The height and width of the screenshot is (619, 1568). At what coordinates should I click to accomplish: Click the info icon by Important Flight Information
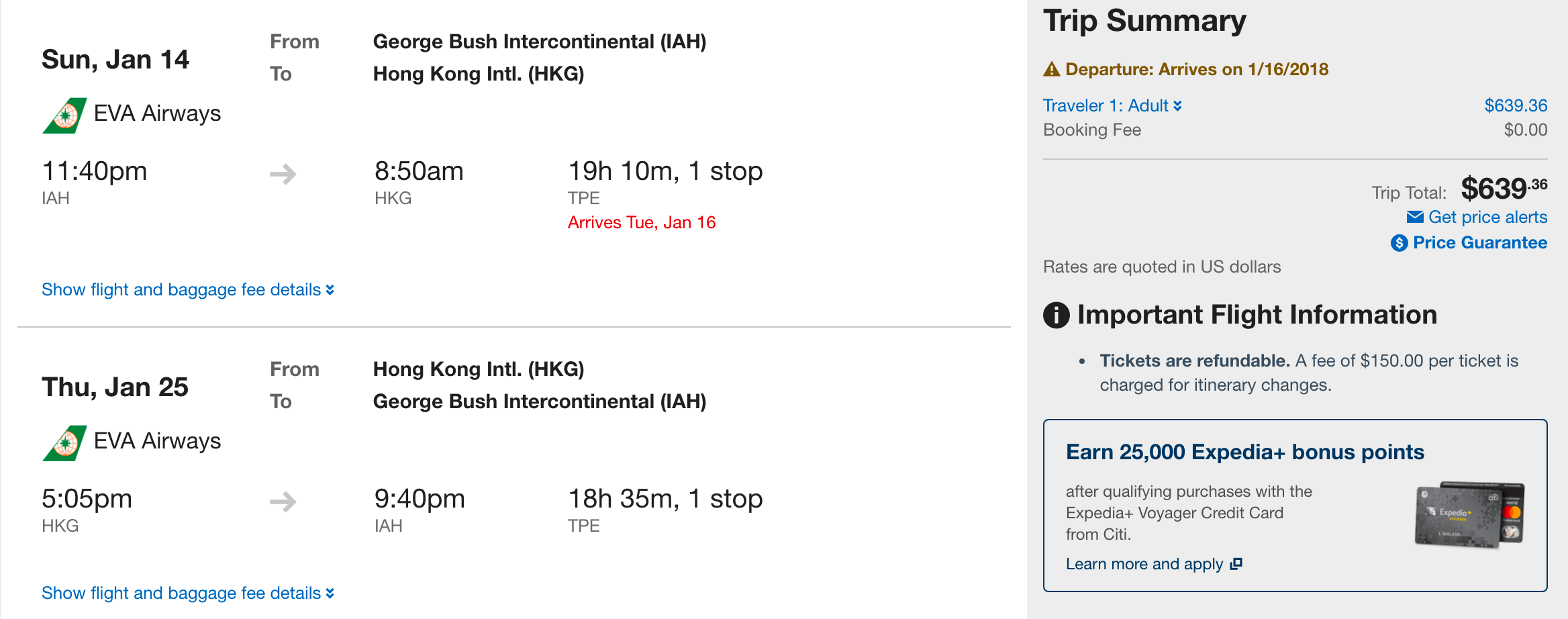1056,315
